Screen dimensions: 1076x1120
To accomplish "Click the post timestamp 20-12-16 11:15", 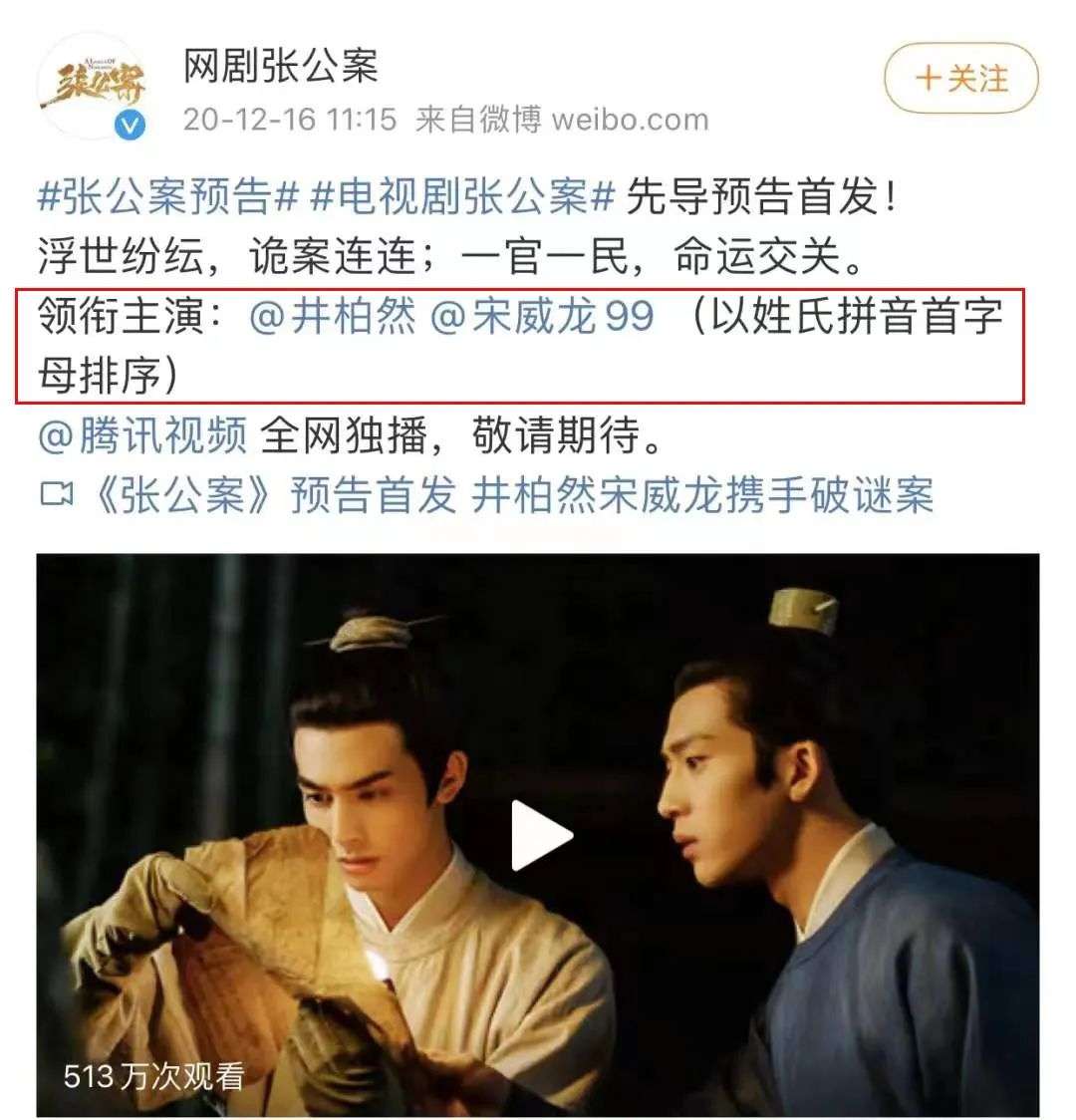I will pyautogui.click(x=289, y=120).
